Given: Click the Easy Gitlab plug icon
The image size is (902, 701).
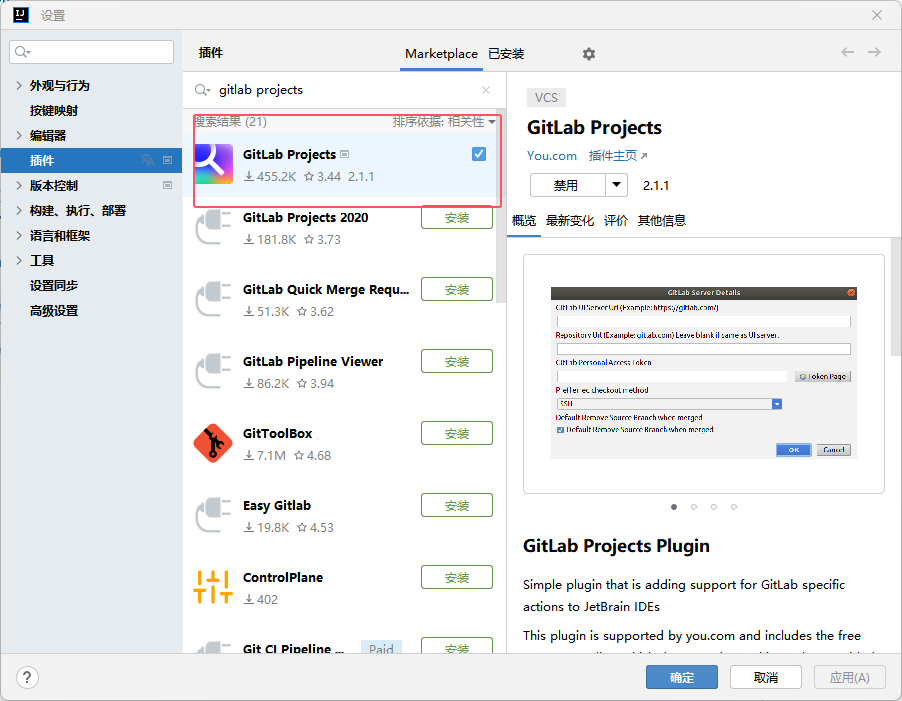Looking at the screenshot, I should (x=213, y=515).
